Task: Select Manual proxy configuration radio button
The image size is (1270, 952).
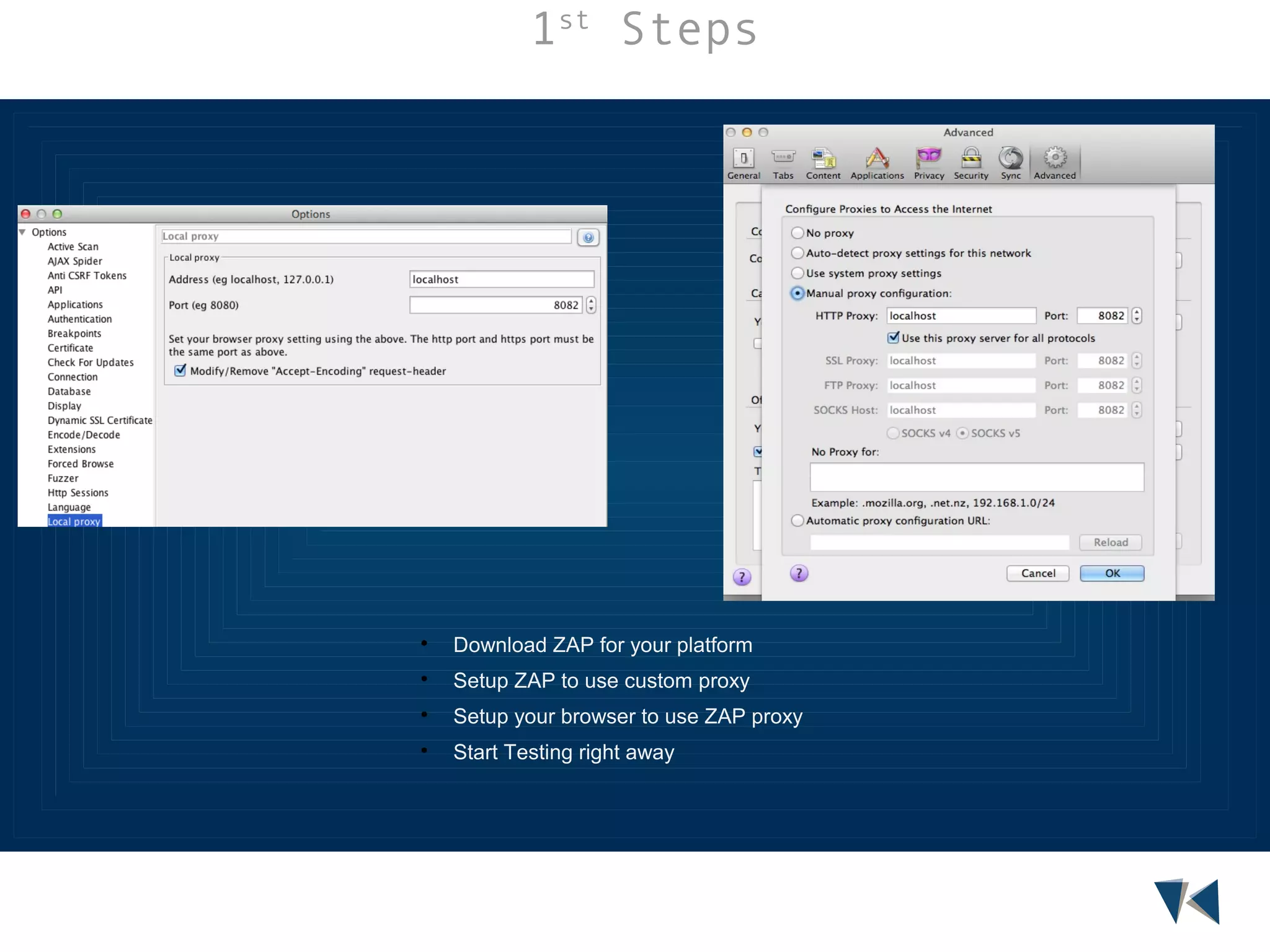Action: pos(797,293)
